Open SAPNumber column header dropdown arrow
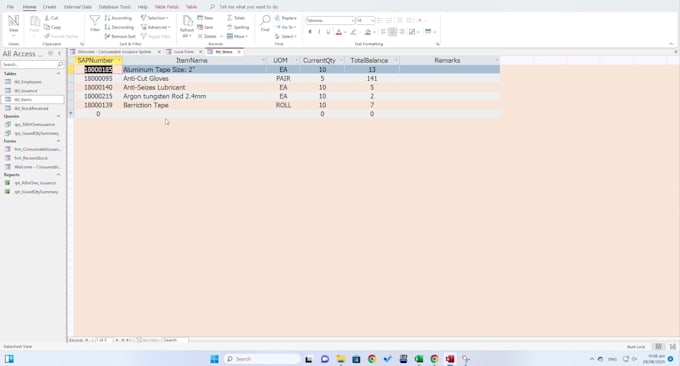The height and width of the screenshot is (366, 680). [x=118, y=60]
